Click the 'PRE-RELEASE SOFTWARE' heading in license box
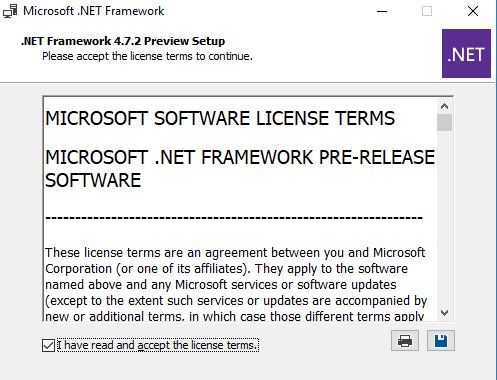Viewport: 497px width, 380px height. point(240,169)
